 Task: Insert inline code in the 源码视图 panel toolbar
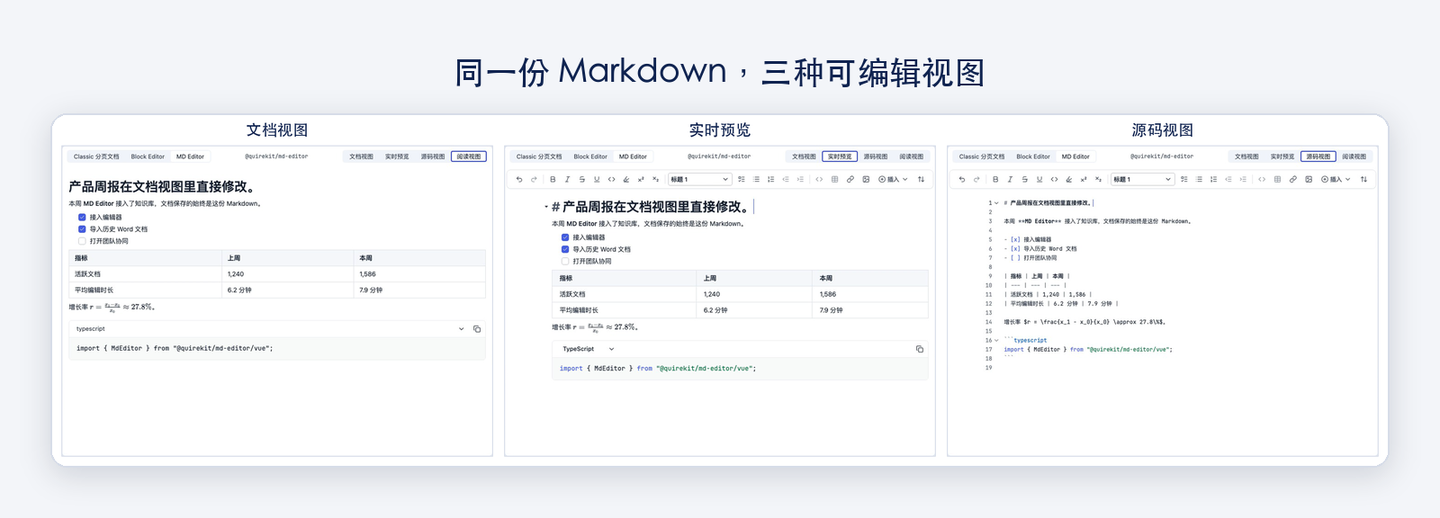[x=1054, y=179]
